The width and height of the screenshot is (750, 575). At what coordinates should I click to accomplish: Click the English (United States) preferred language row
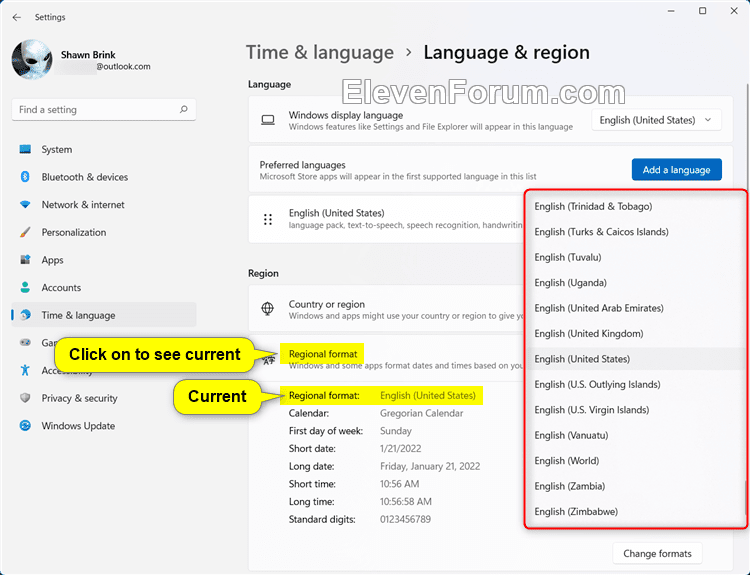click(386, 219)
